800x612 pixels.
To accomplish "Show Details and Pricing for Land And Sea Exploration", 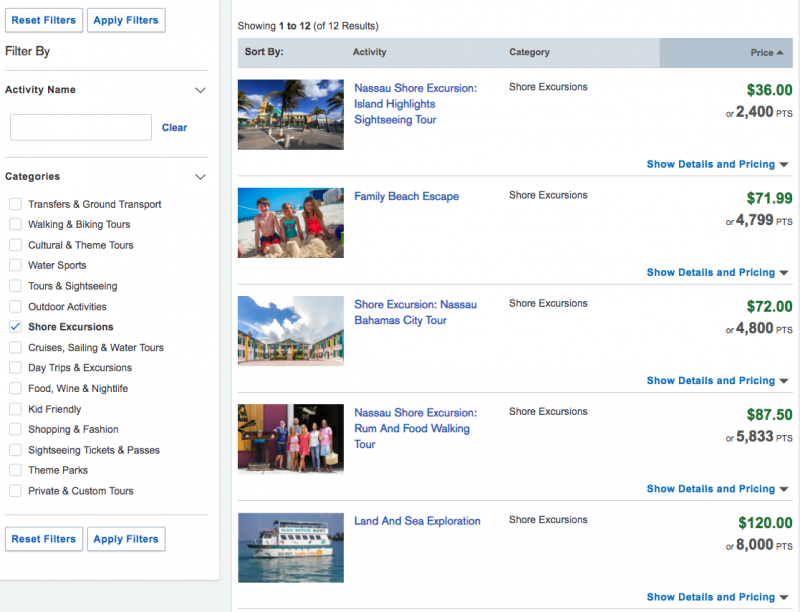I will click(x=712, y=596).
